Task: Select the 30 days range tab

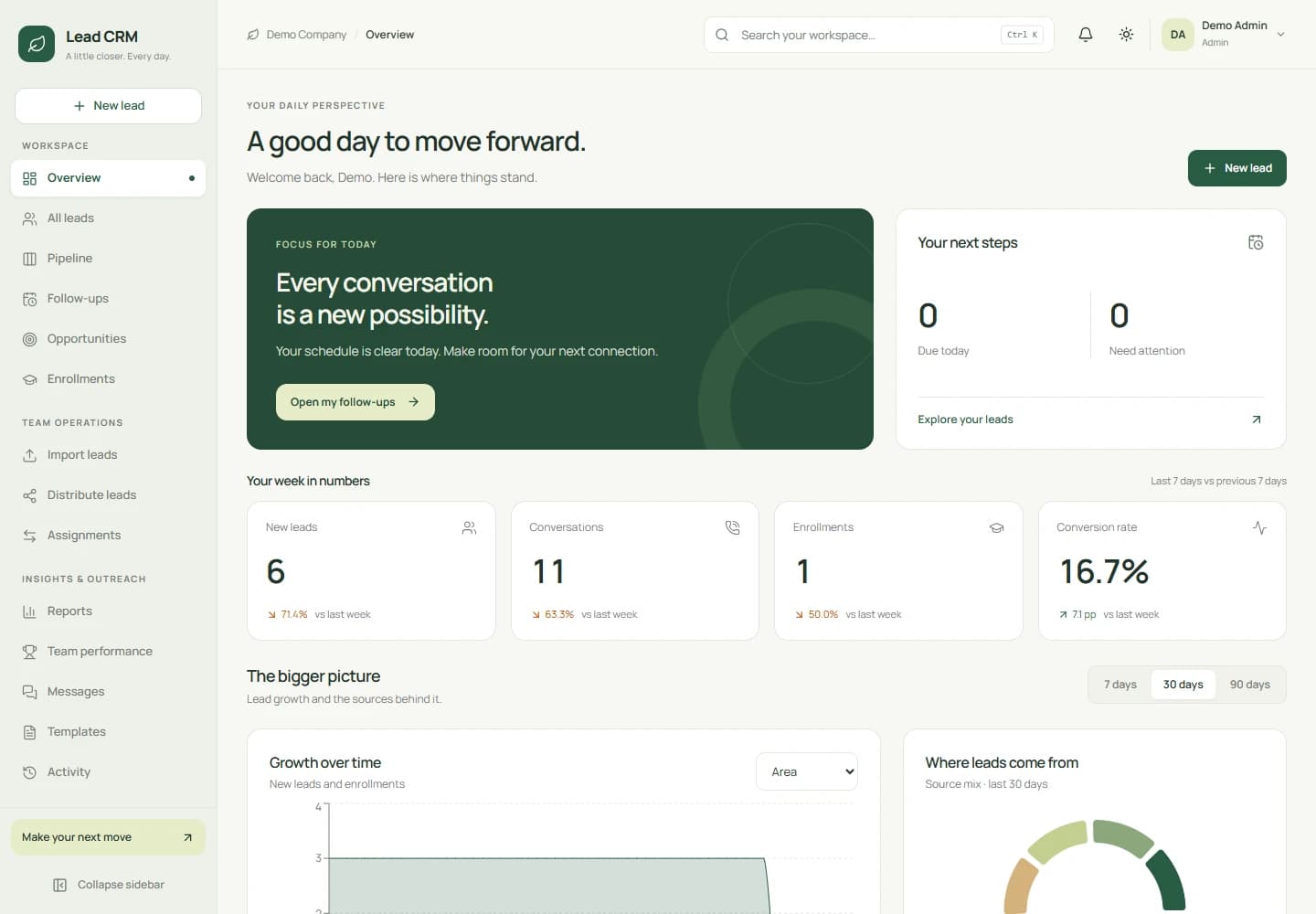Action: [1183, 685]
